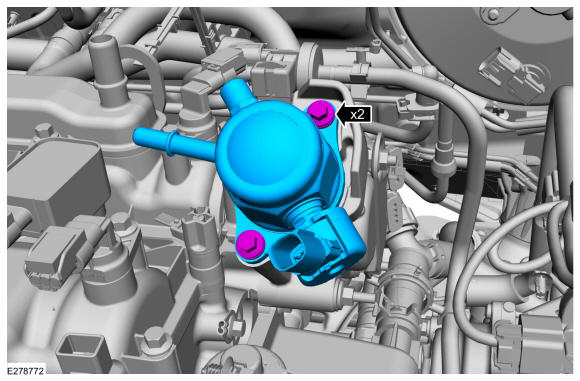Click the lower magenta mounting bolt
The height and width of the screenshot is (381, 580).
pyautogui.click(x=250, y=244)
